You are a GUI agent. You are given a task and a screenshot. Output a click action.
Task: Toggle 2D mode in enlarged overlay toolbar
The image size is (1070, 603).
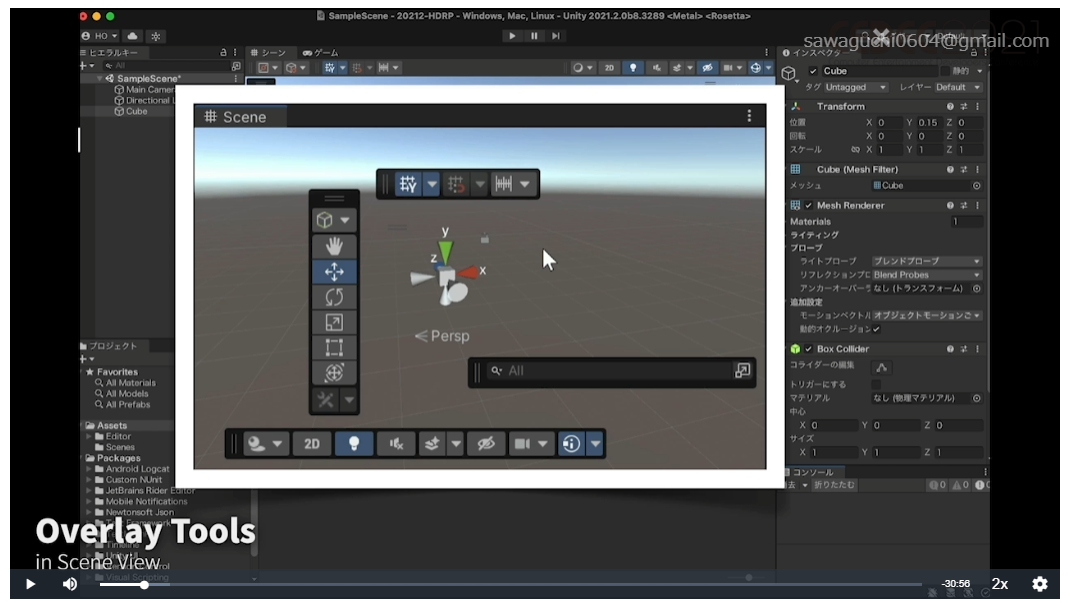(312, 444)
